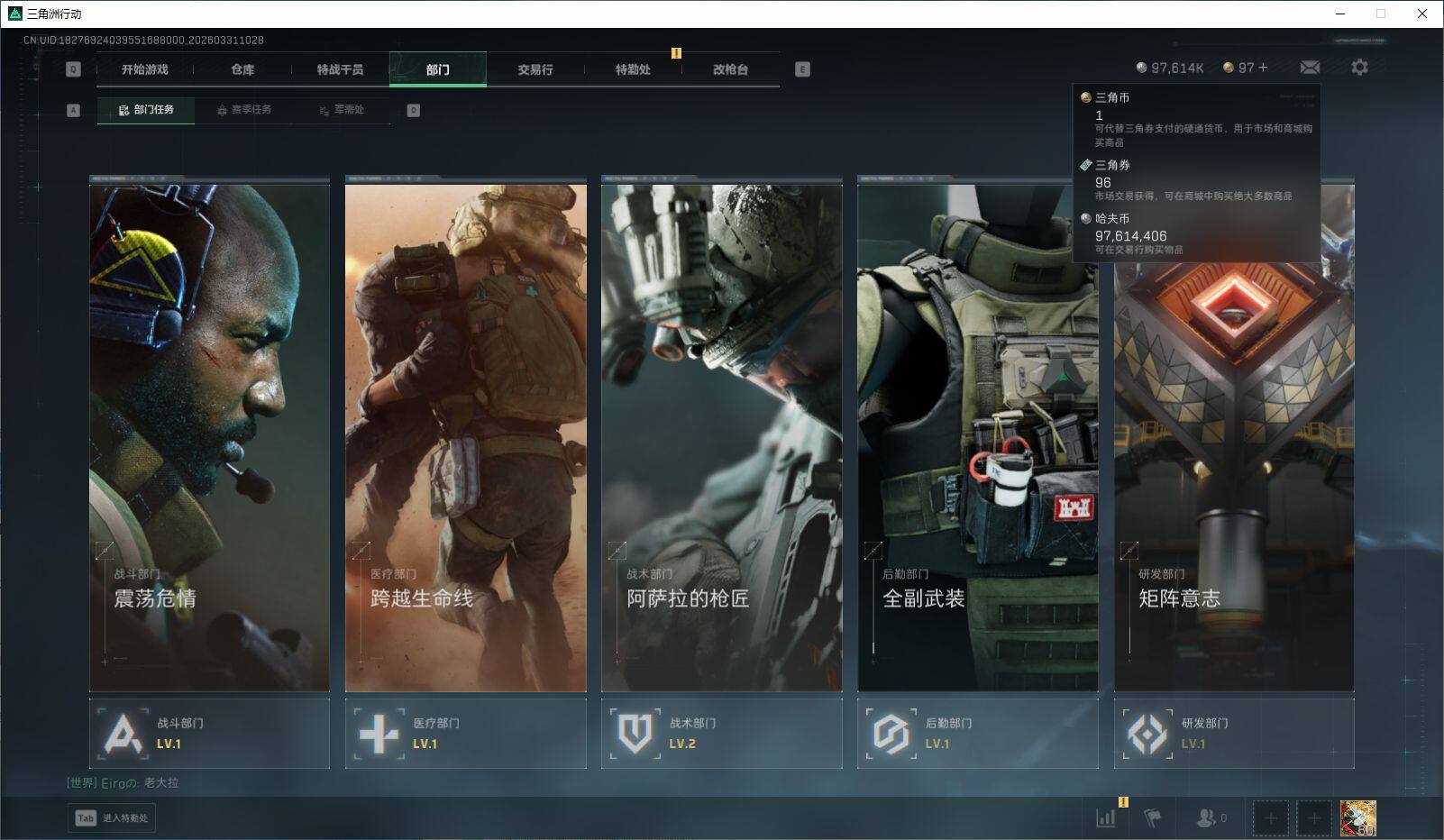The image size is (1444, 840).
Task: Select the 赛季任务 sub-tab
Action: (243, 110)
